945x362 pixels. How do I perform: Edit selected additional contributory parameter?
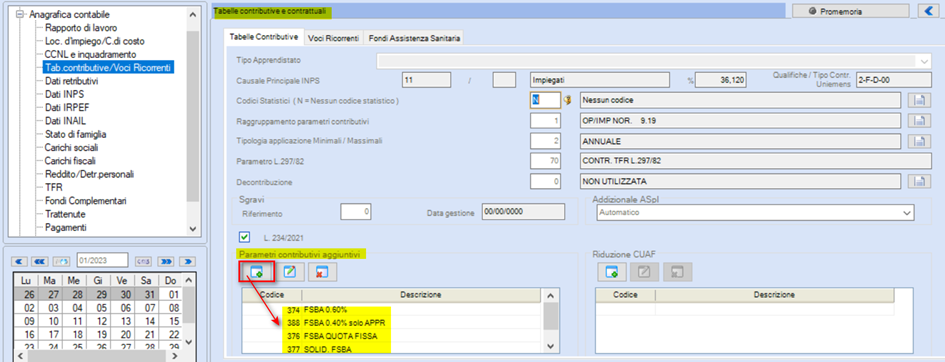(x=290, y=272)
